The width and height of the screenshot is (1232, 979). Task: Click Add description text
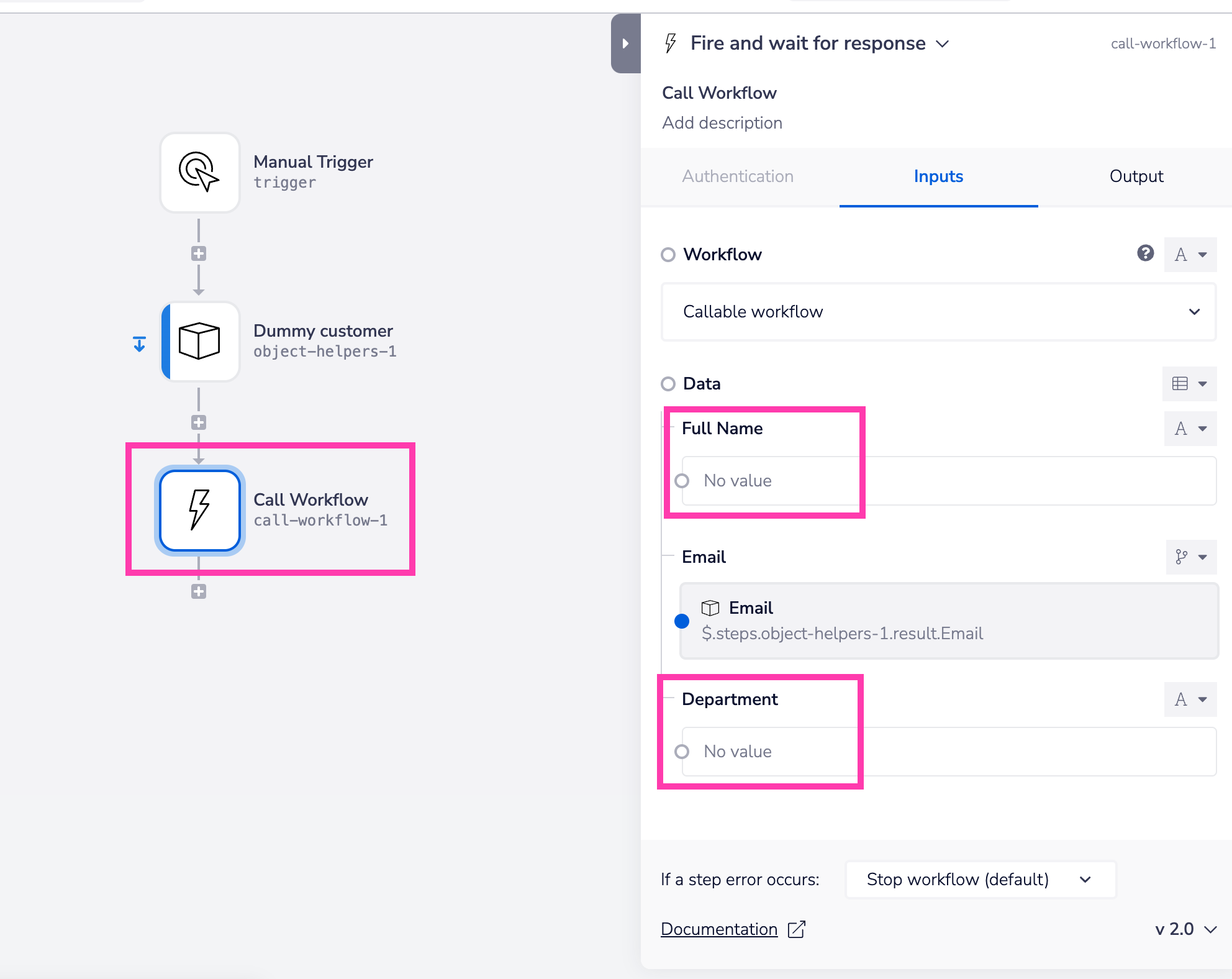coord(722,123)
